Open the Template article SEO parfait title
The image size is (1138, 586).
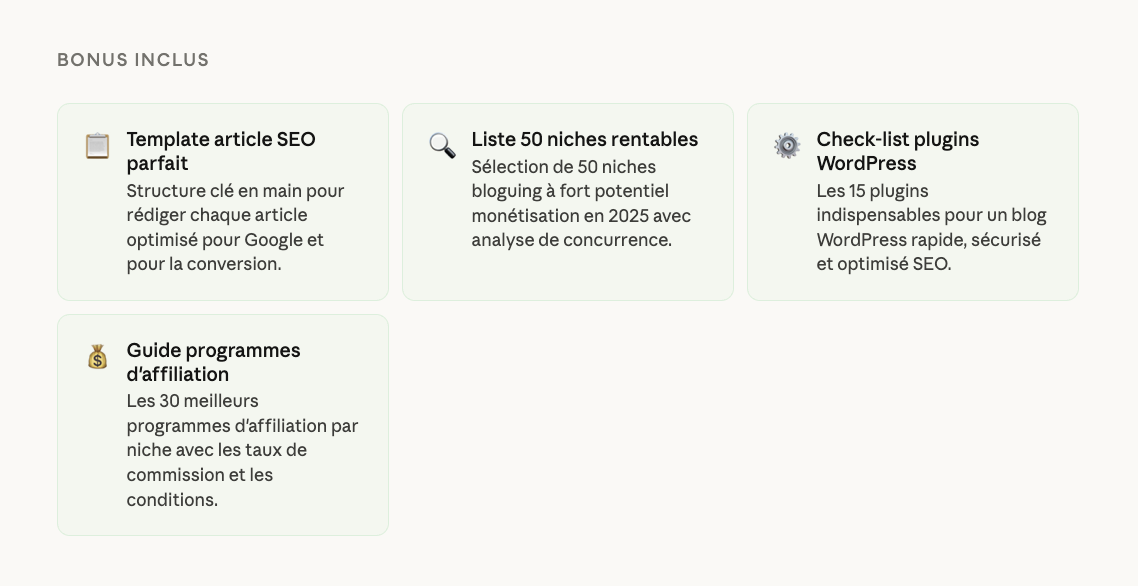(x=221, y=151)
